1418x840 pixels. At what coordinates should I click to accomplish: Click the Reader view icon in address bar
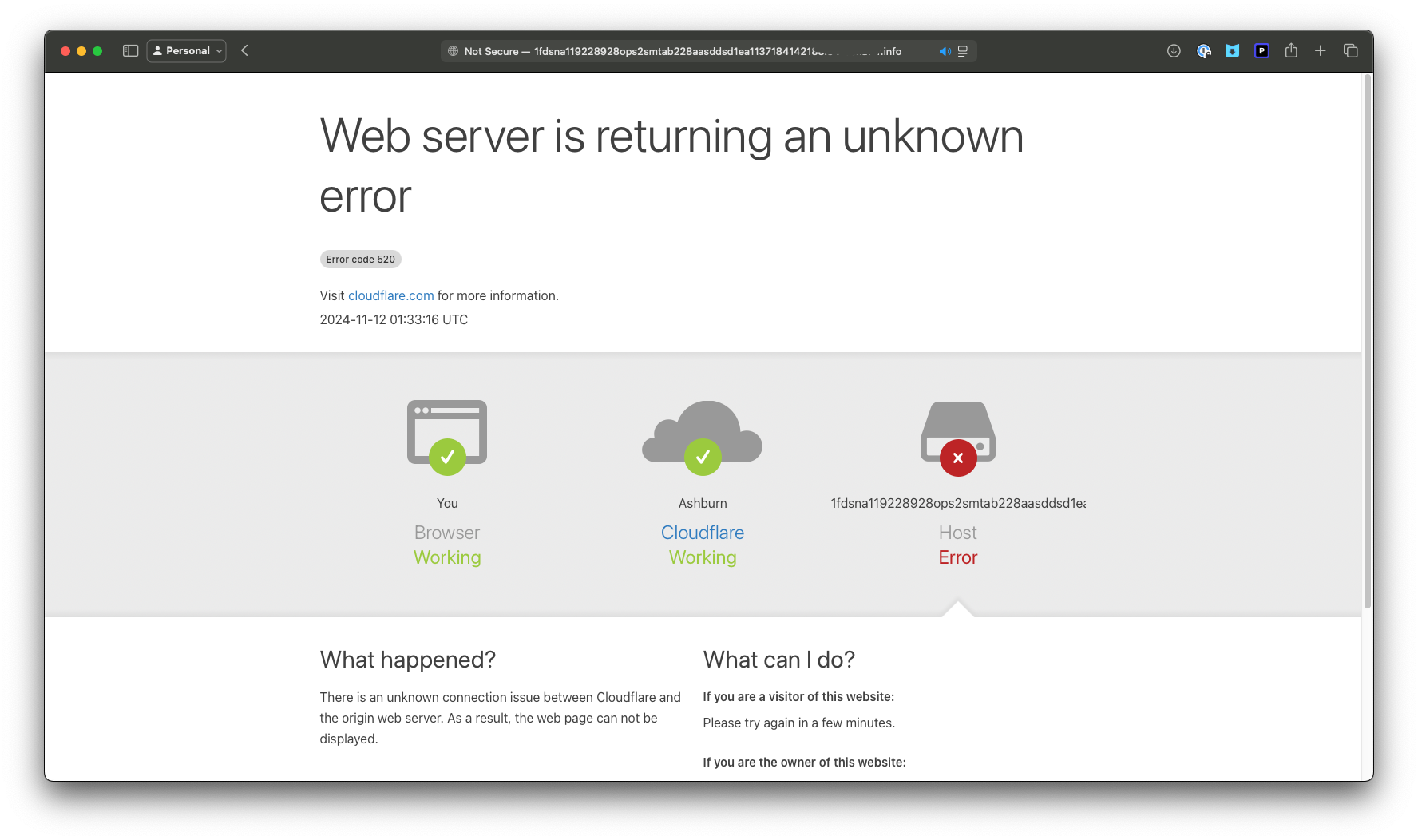963,51
